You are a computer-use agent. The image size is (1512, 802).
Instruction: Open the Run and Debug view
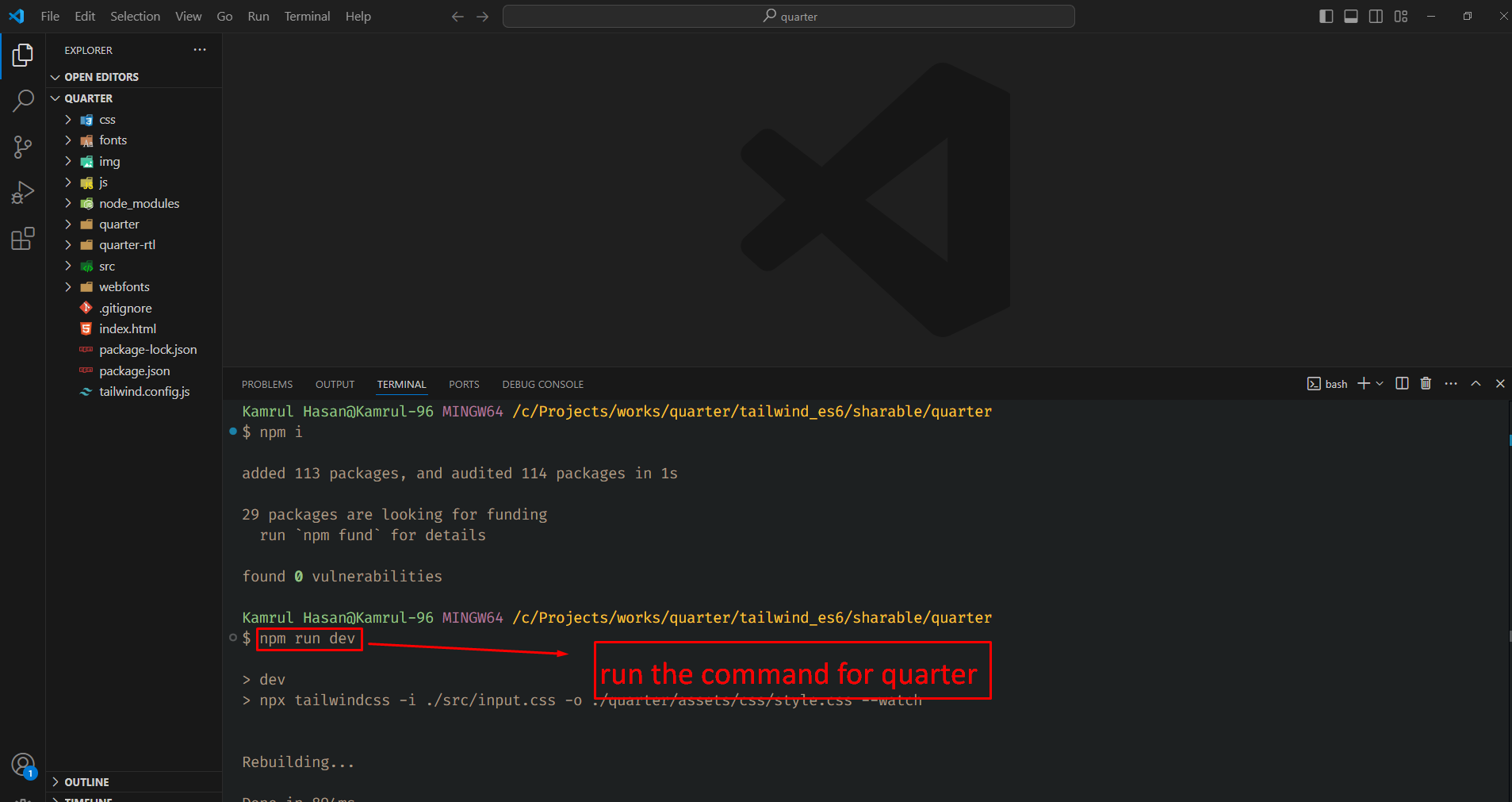point(23,193)
